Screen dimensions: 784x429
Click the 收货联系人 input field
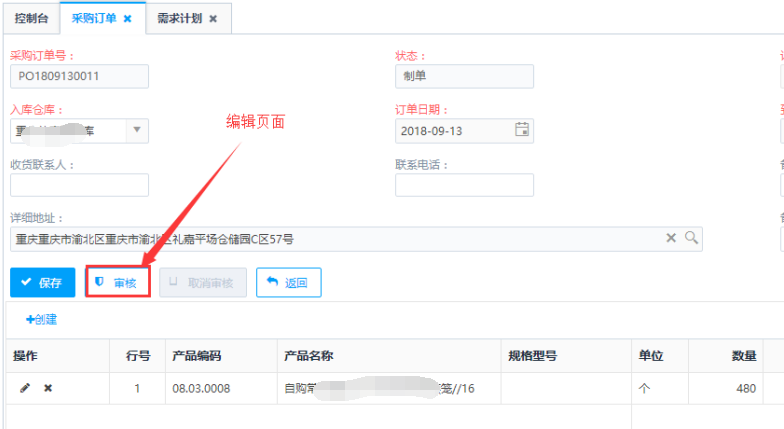point(79,185)
